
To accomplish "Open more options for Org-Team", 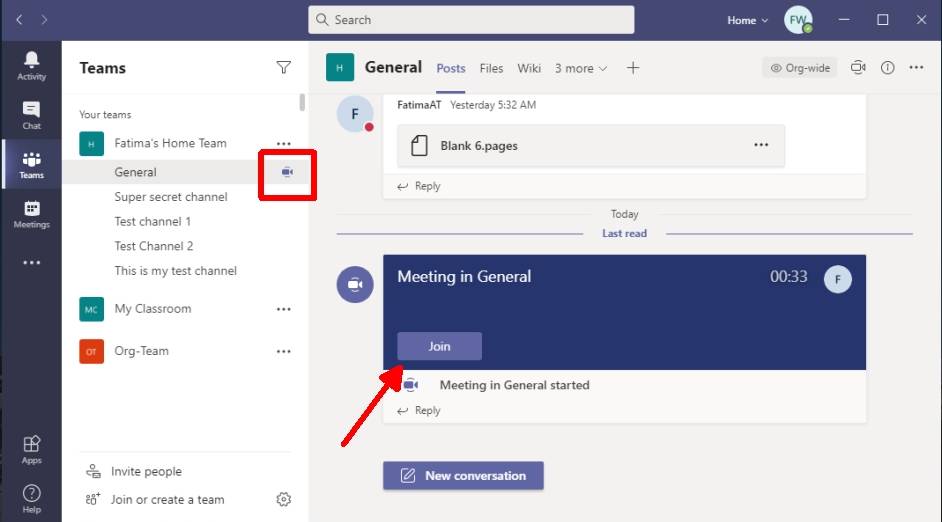I will coord(284,351).
